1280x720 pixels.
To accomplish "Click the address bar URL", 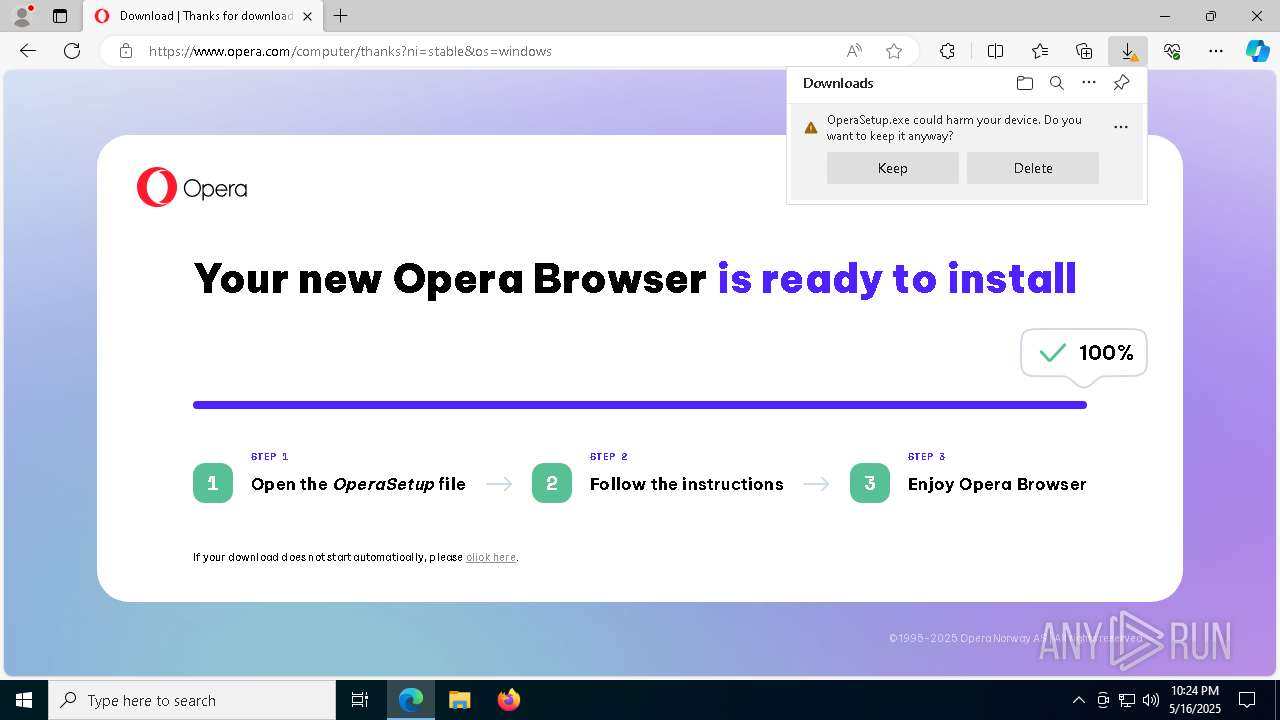I will pyautogui.click(x=350, y=51).
